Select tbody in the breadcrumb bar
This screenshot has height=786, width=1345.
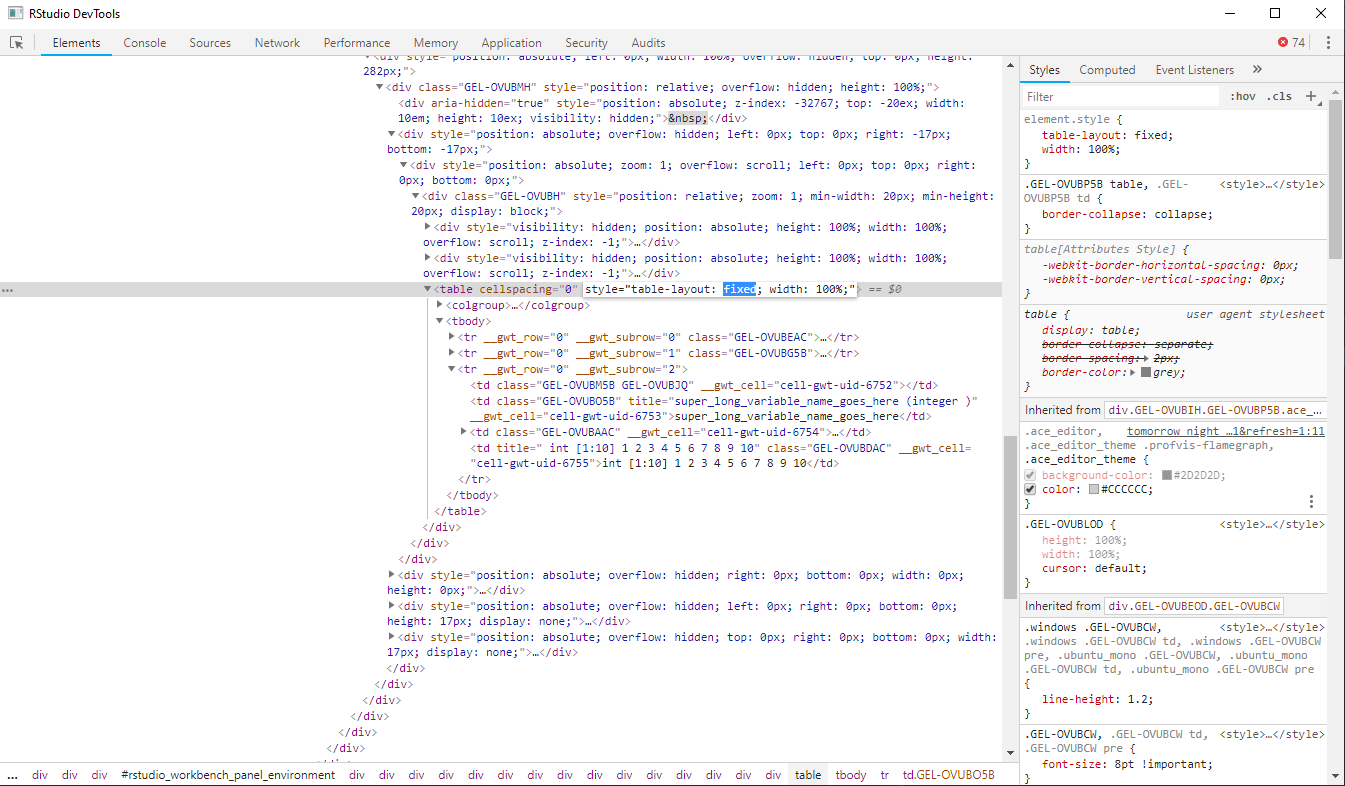pos(850,774)
